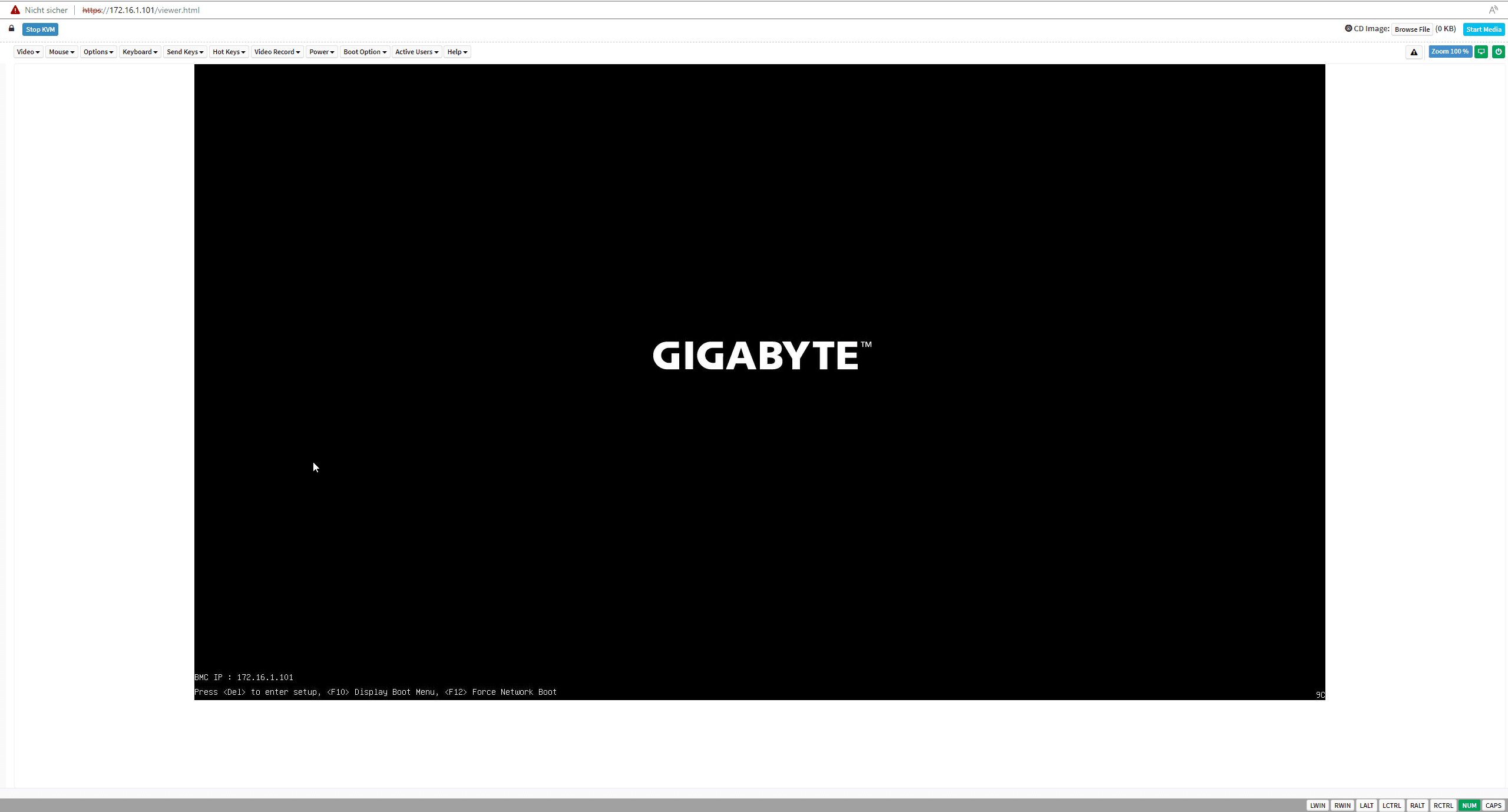Toggle the LCTRL key indicator
The height and width of the screenshot is (812, 1508).
click(x=1391, y=806)
